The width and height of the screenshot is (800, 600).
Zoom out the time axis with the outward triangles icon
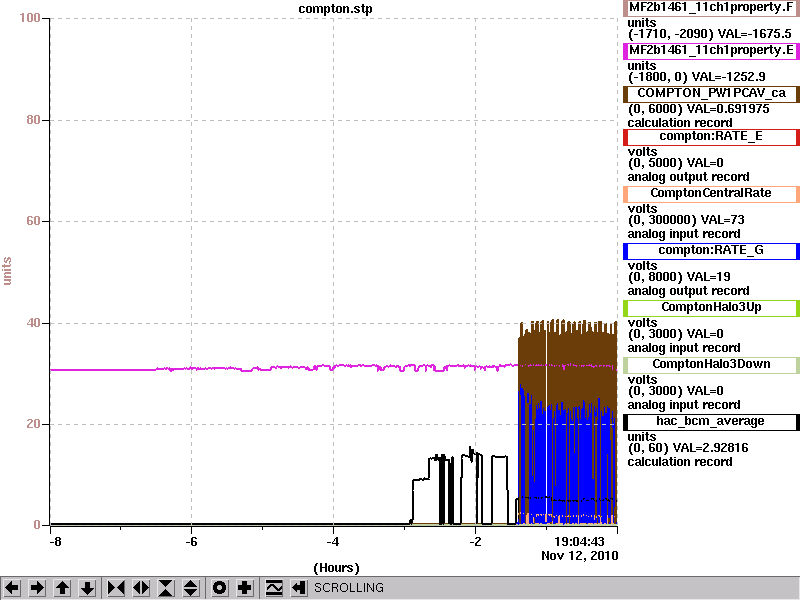pos(141,588)
